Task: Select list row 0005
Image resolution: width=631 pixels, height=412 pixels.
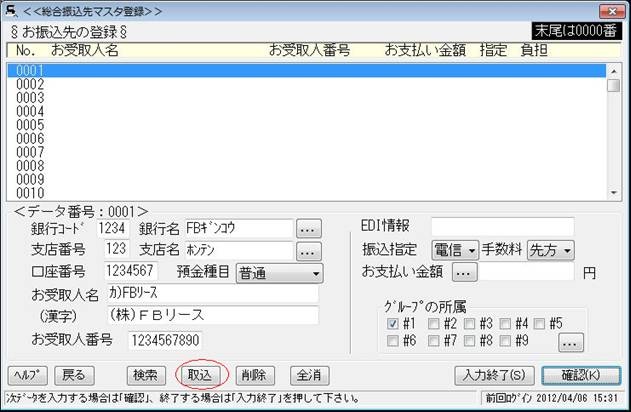Action: pyautogui.click(x=307, y=125)
